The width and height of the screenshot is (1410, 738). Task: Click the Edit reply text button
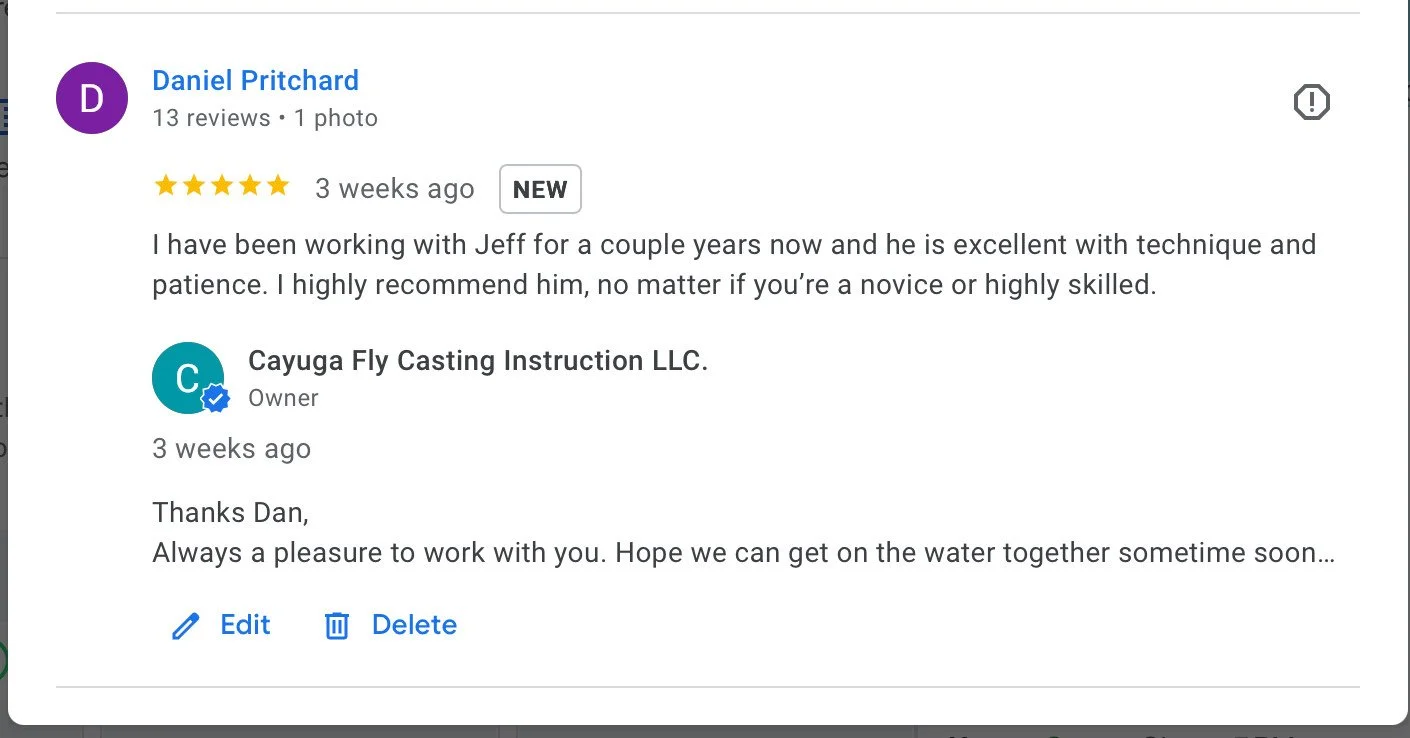click(x=245, y=625)
